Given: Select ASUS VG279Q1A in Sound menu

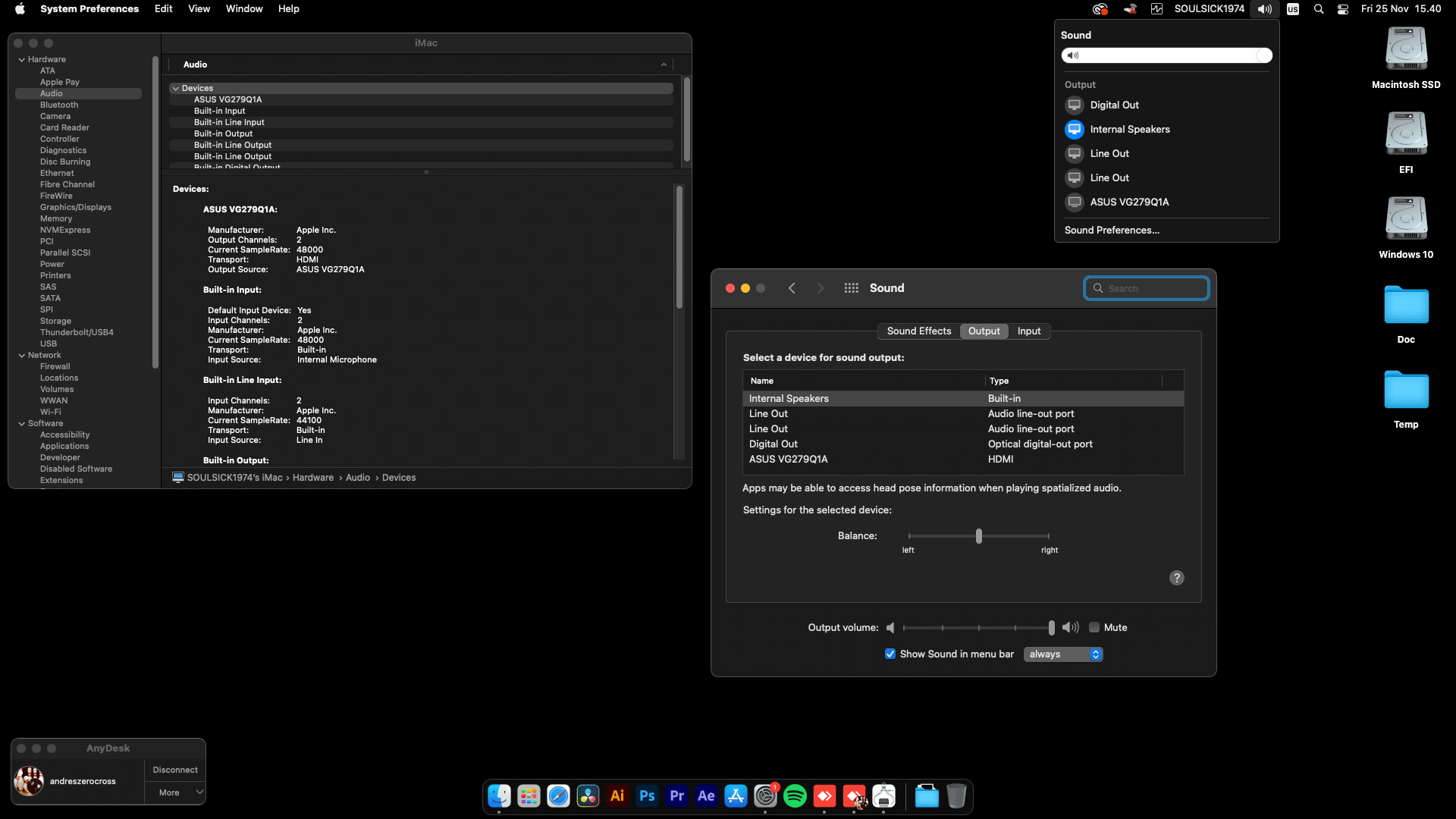Looking at the screenshot, I should point(1166,202).
